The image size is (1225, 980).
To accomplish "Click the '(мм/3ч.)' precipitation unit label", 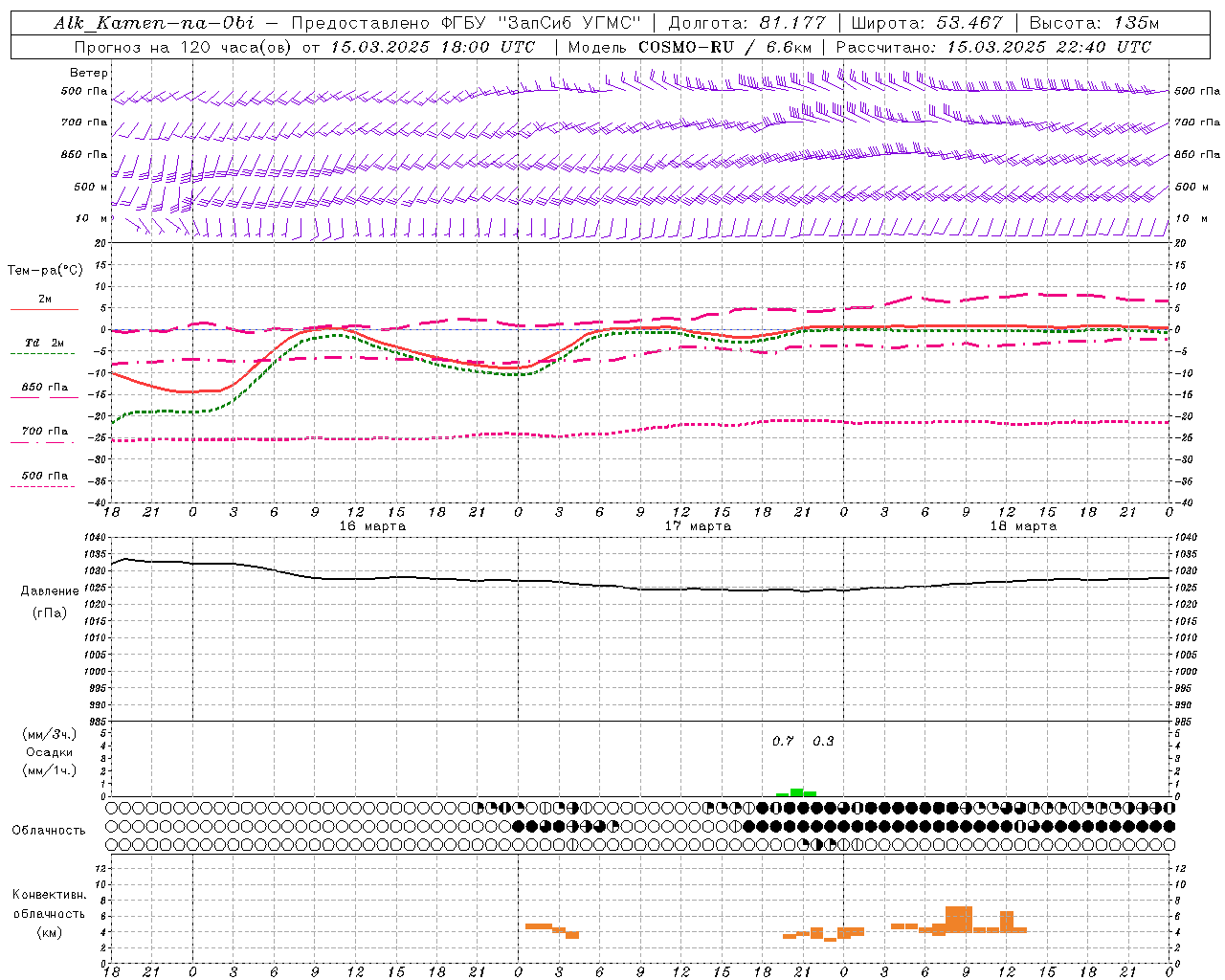I will pyautogui.click(x=50, y=734).
